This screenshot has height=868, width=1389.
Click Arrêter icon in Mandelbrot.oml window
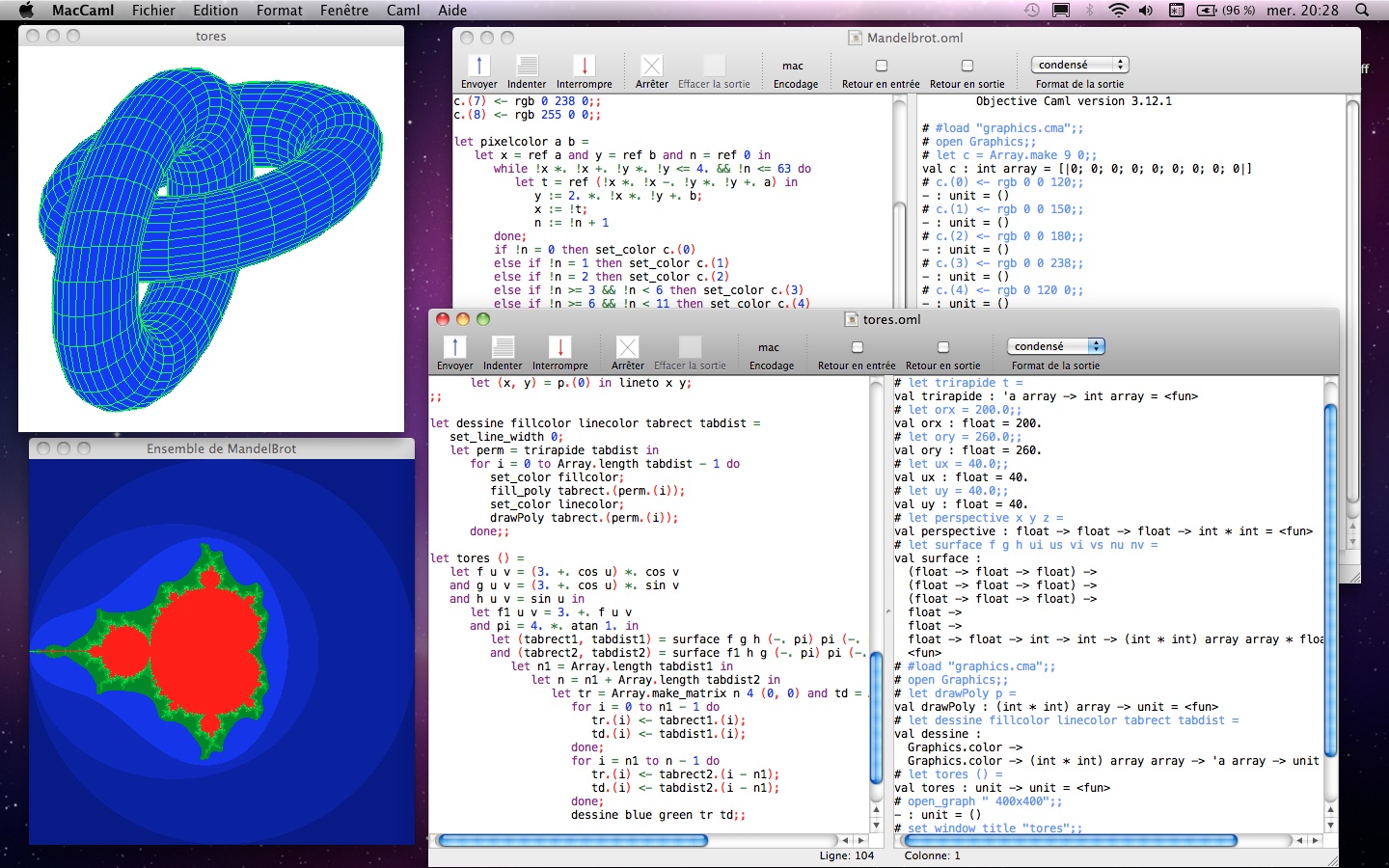pyautogui.click(x=652, y=66)
